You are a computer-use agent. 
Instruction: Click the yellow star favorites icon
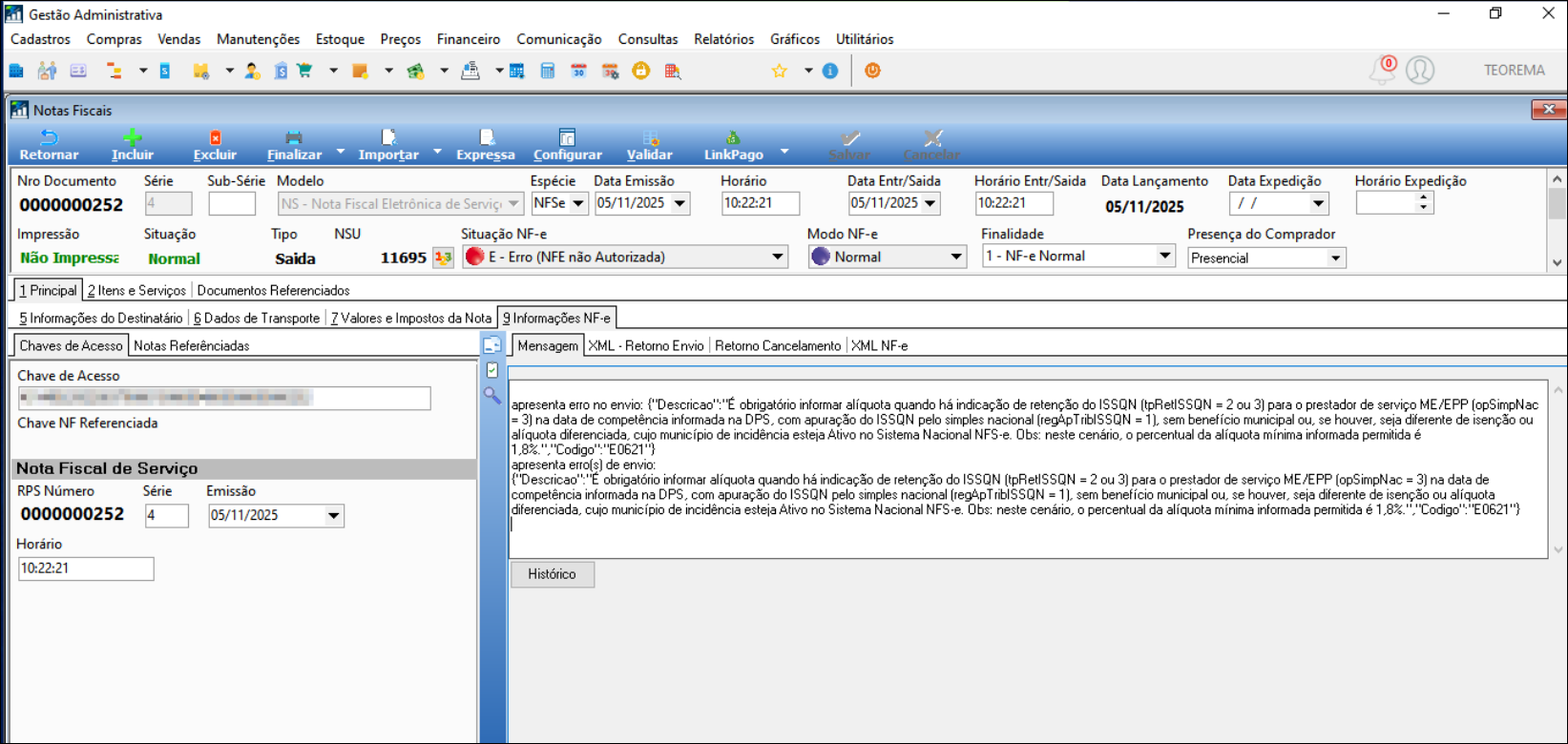coord(780,72)
